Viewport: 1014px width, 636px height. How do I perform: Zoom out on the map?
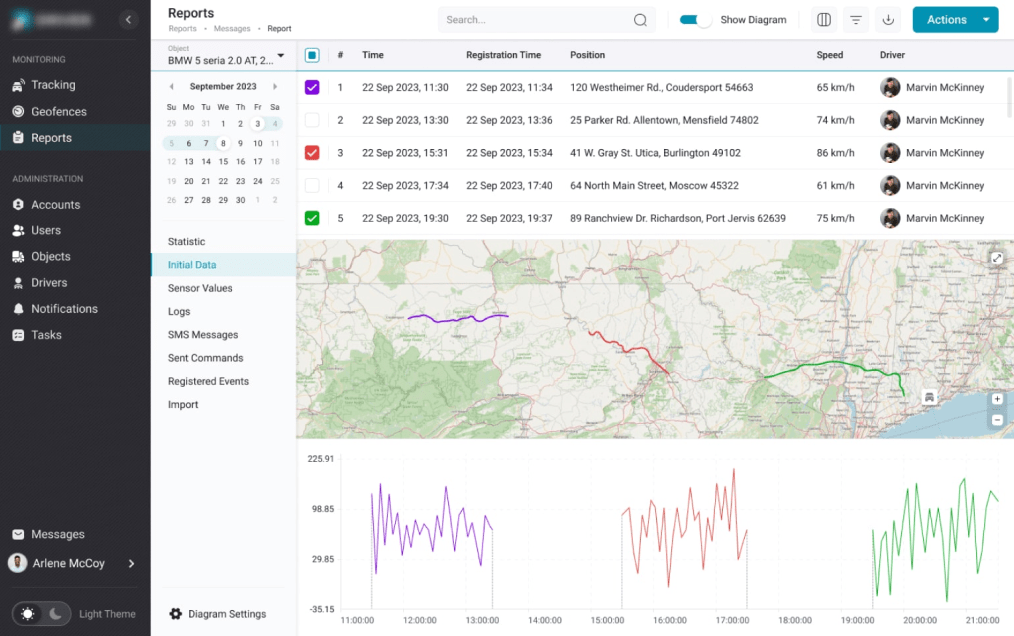tap(997, 420)
